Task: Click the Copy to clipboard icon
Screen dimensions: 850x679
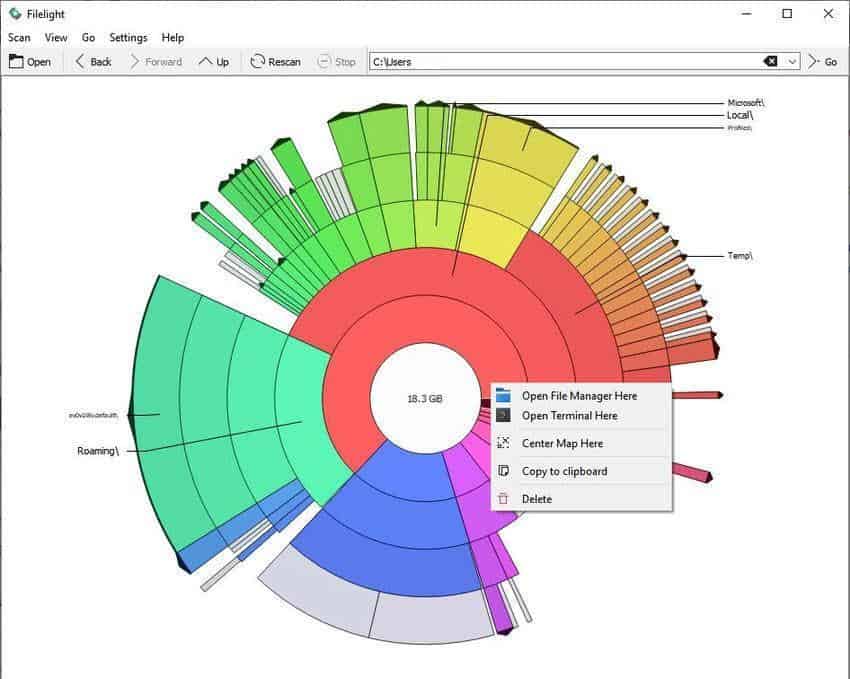Action: click(x=503, y=471)
